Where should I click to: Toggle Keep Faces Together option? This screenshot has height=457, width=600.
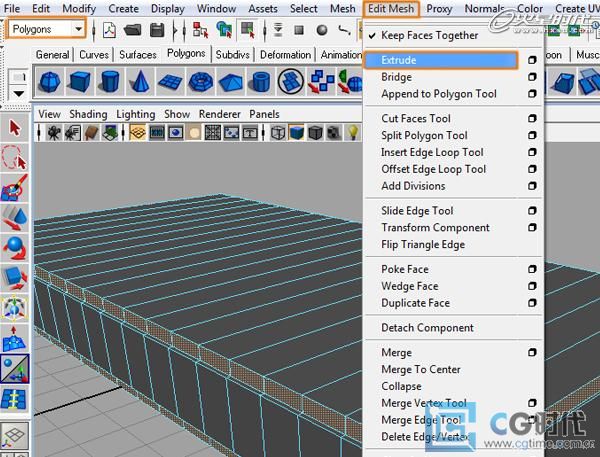click(x=429, y=36)
